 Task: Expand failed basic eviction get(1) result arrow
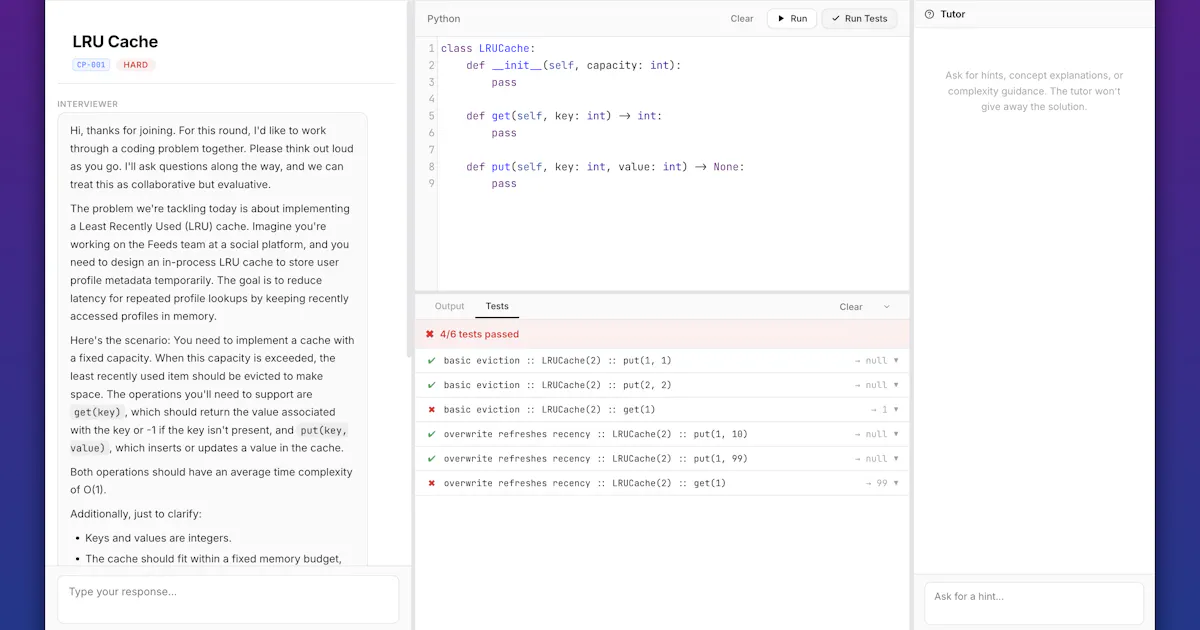(x=896, y=409)
